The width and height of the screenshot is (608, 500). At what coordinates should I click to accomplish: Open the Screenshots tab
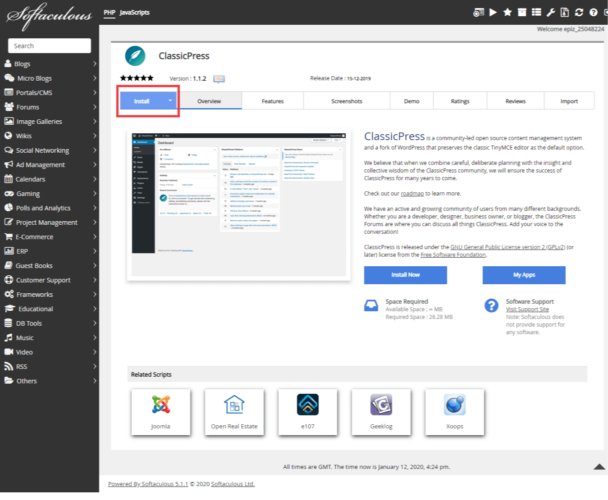[345, 101]
